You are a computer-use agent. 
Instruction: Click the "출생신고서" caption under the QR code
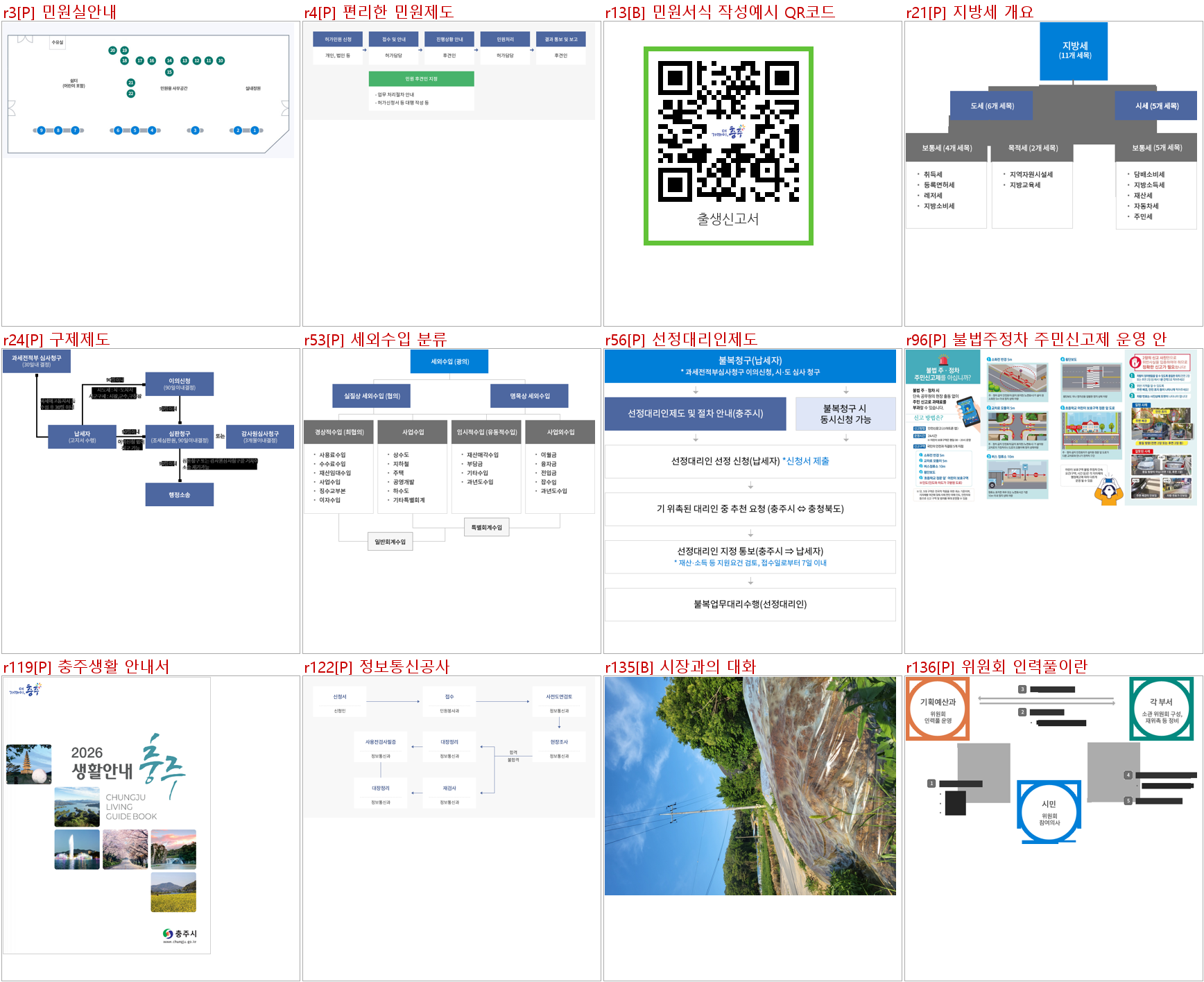[728, 219]
